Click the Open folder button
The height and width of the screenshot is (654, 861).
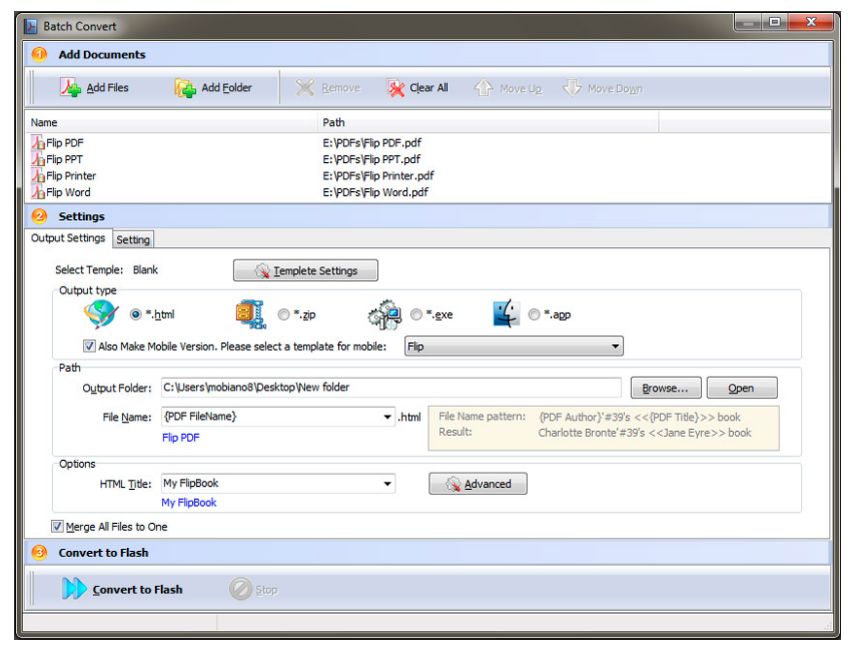tap(742, 388)
